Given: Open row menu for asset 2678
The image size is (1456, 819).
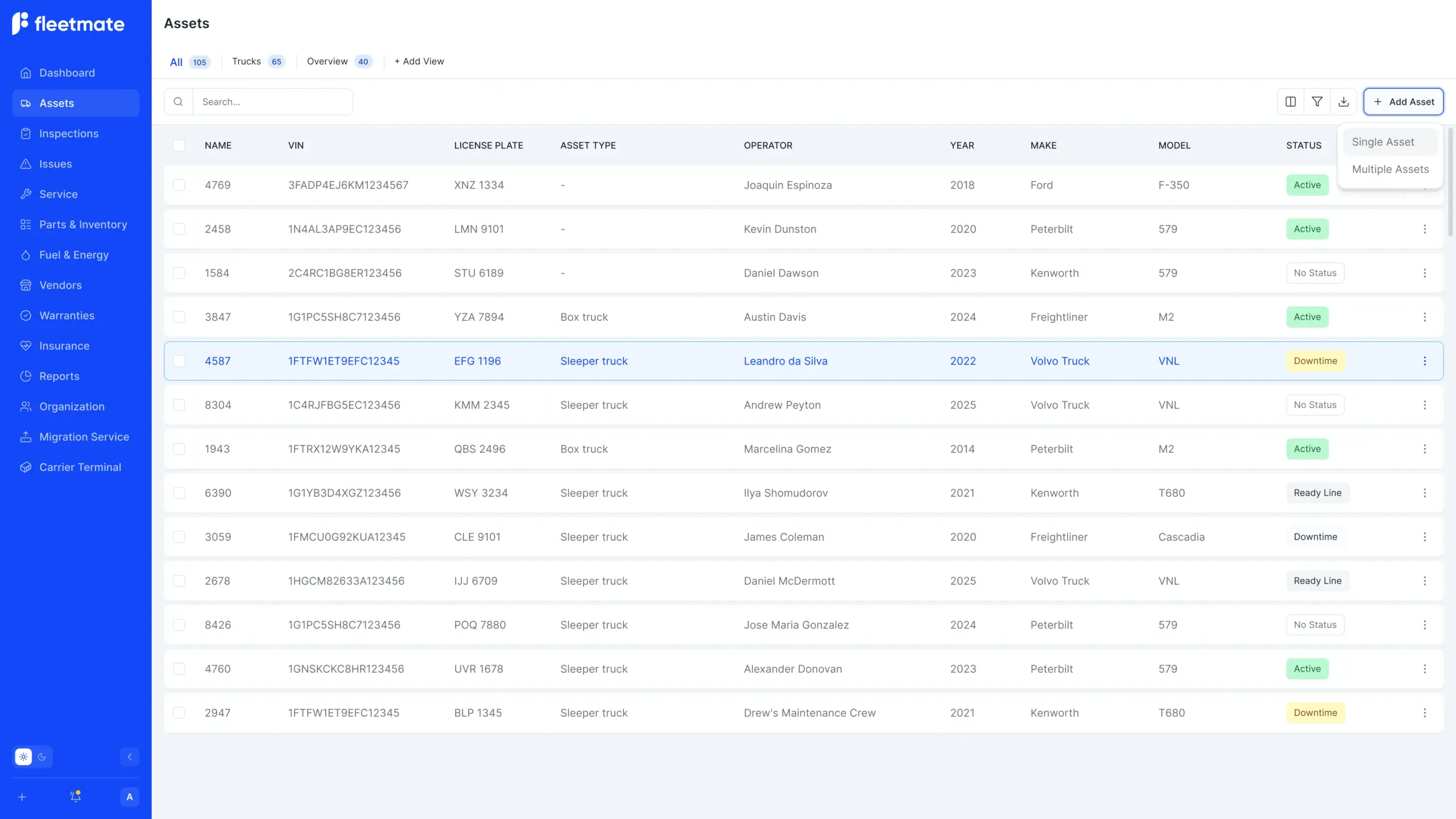Looking at the screenshot, I should tap(1425, 581).
